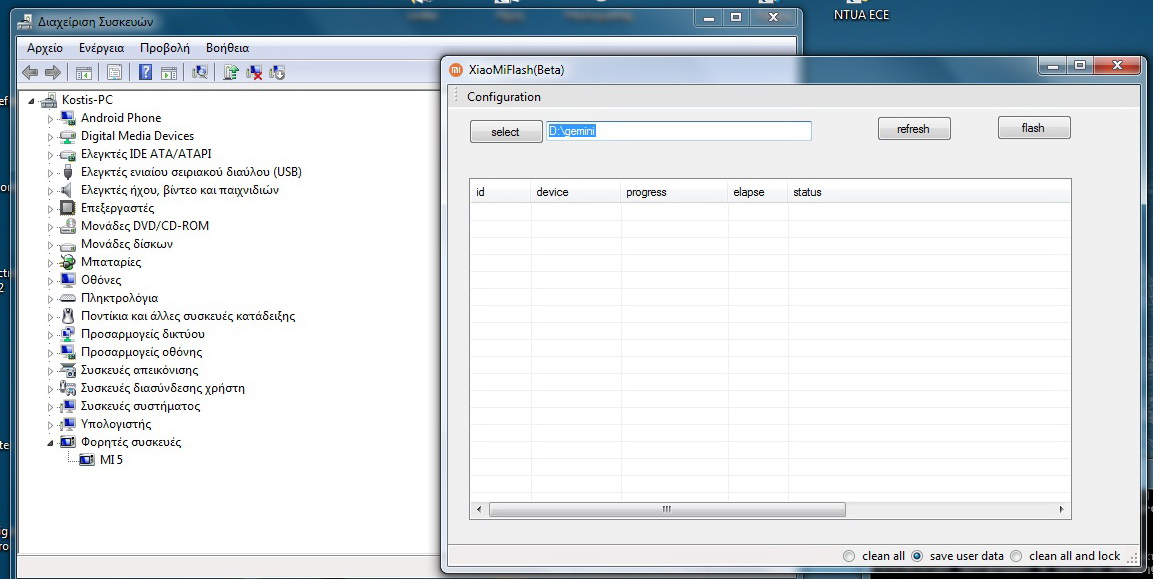Open the Properties toolbar icon in Device Manager
This screenshot has width=1153, height=579.
pos(114,72)
